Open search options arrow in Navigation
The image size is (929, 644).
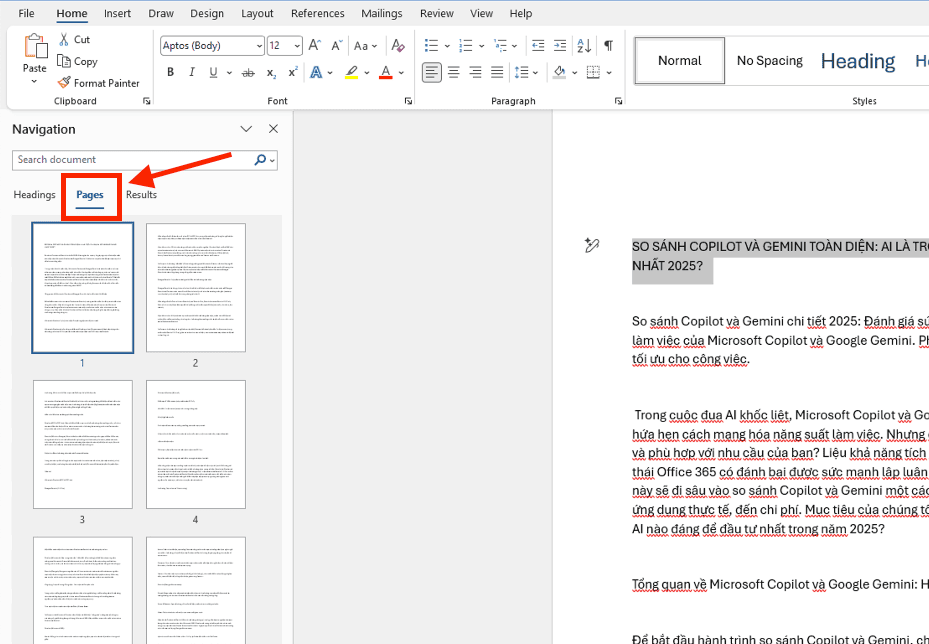coord(272,160)
